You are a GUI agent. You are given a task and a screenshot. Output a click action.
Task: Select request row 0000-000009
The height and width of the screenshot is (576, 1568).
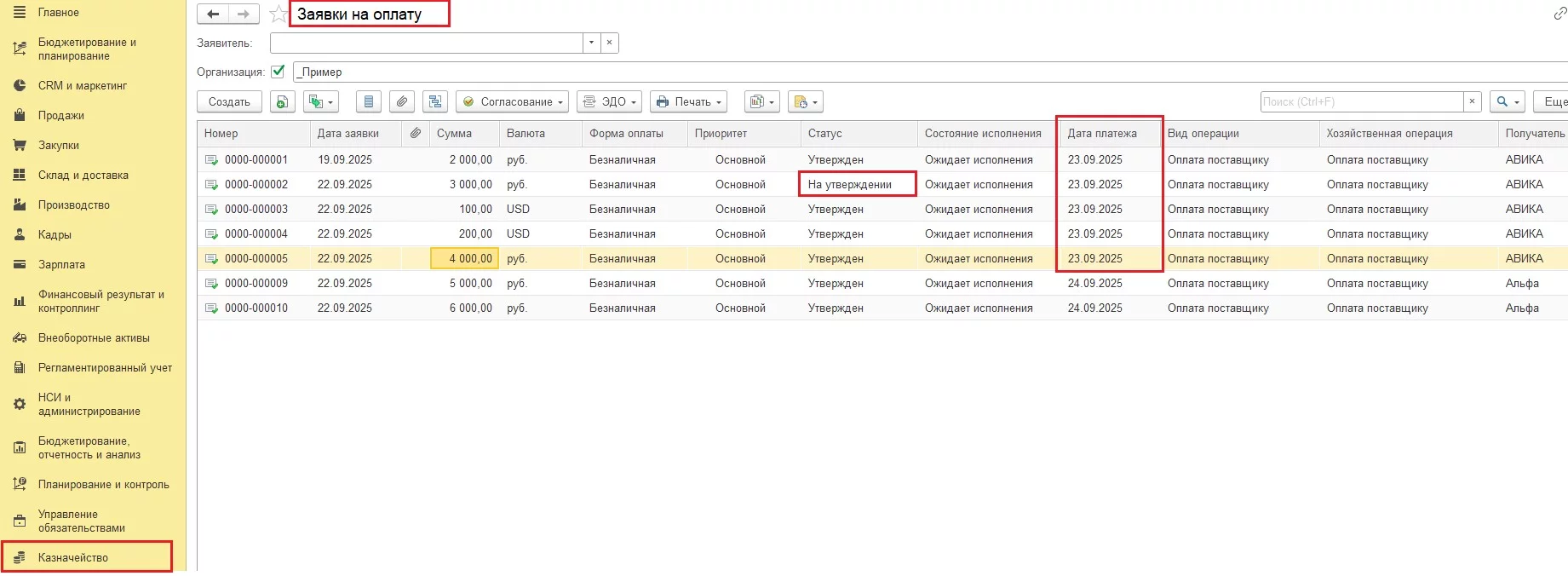click(x=882, y=283)
